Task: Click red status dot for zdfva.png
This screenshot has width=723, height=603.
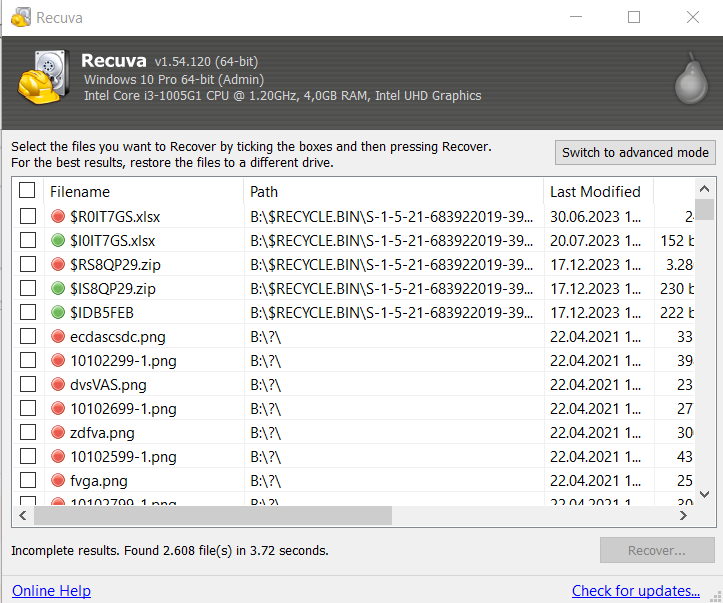Action: pos(58,432)
